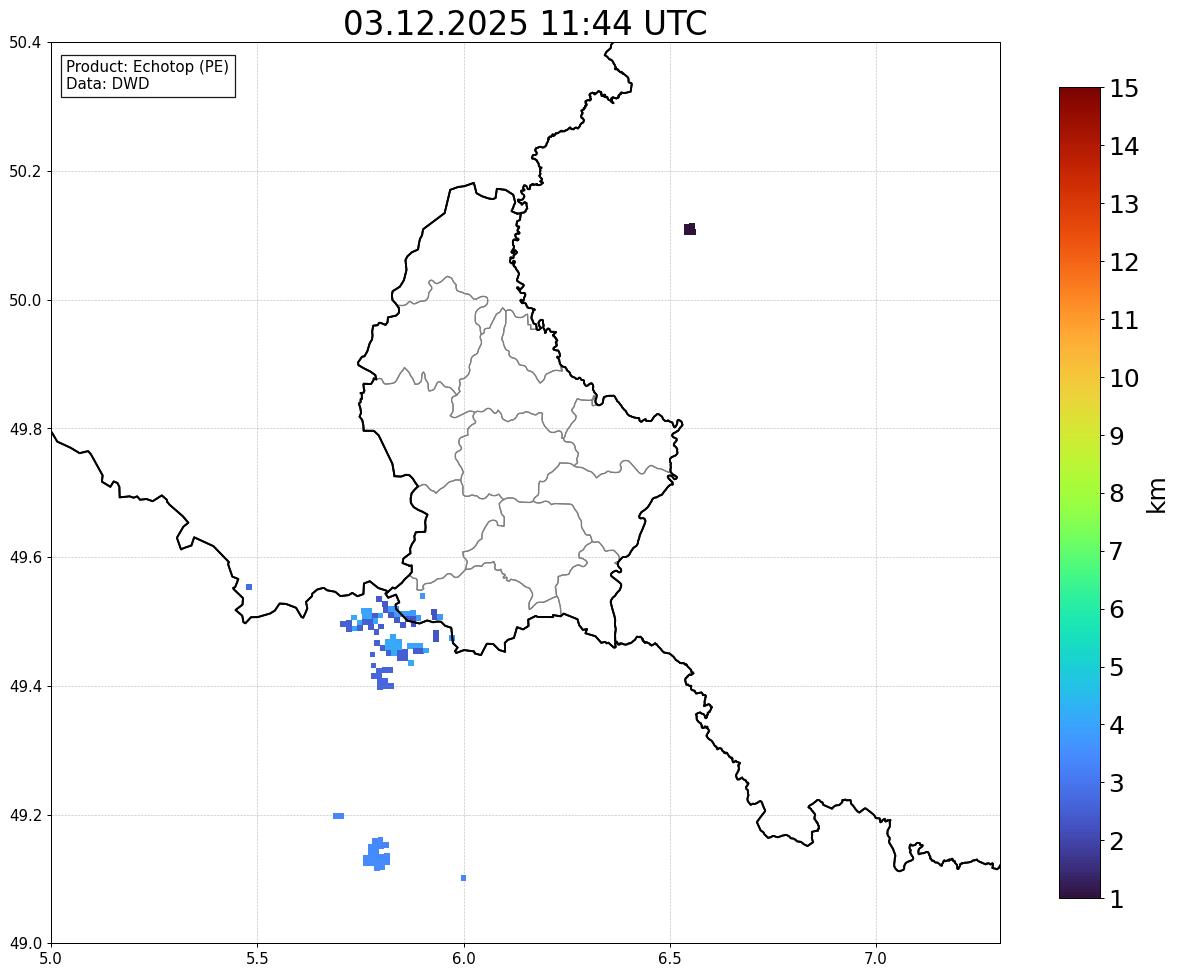The image size is (1178, 976).
Task: Click y-axis label "49.8"
Action: [25, 429]
